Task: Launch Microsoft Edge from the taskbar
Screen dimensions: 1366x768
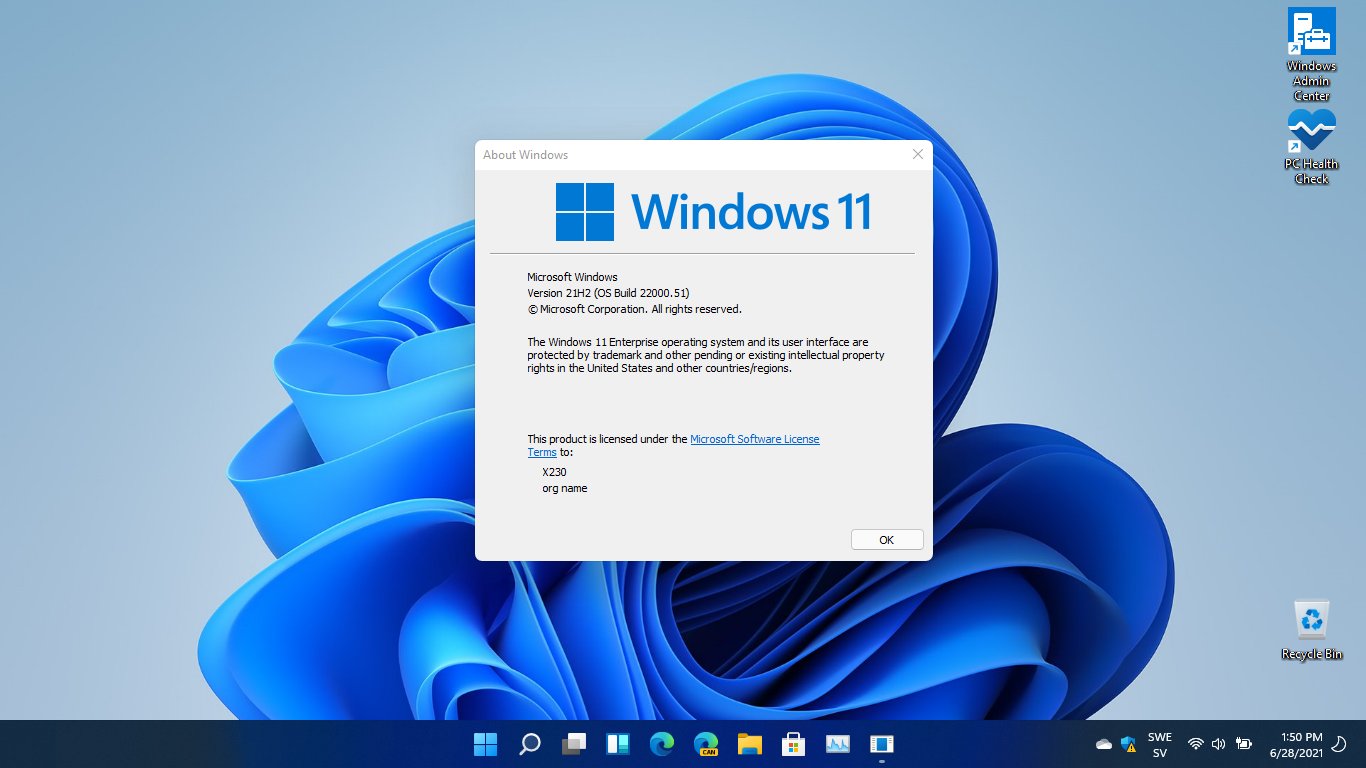Action: pyautogui.click(x=662, y=744)
